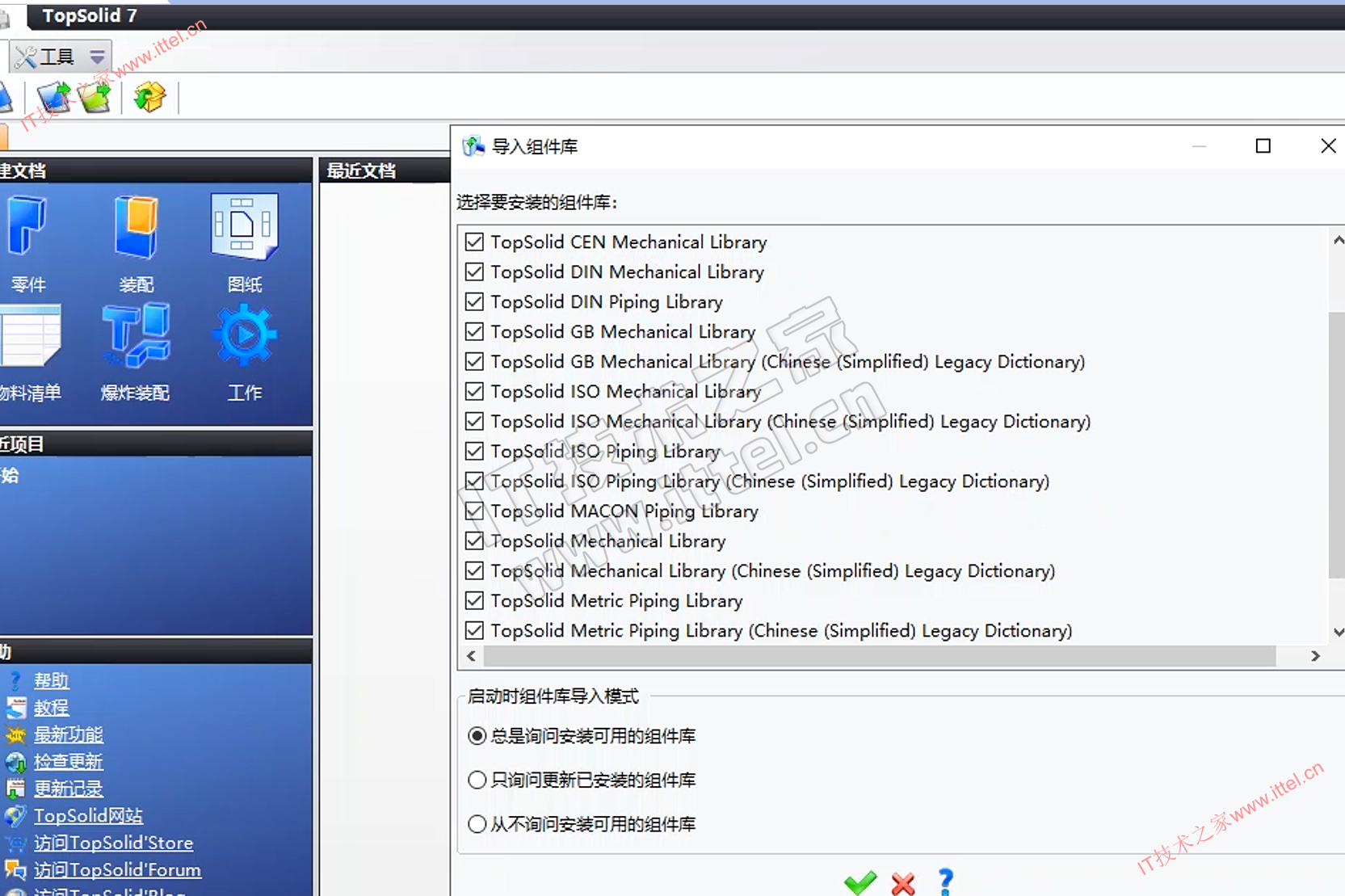Viewport: 1345px width, 896px height.
Task: Open the 工具 tools menu
Action: pos(47,57)
